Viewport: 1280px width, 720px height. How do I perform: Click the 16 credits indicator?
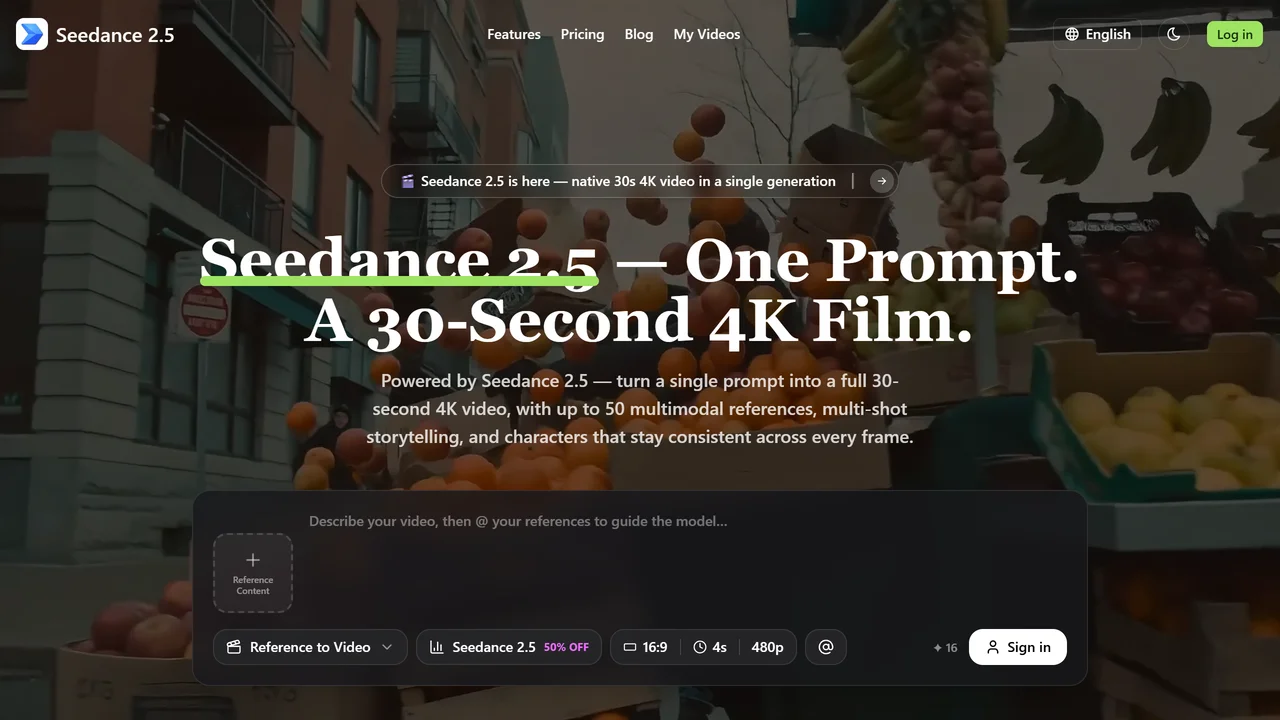(945, 648)
